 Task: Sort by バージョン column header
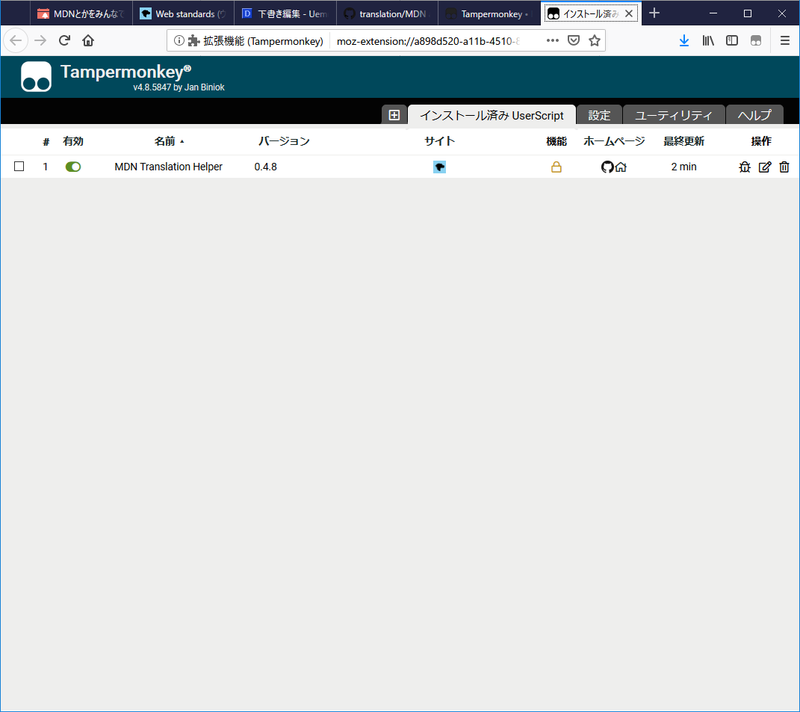(x=284, y=141)
